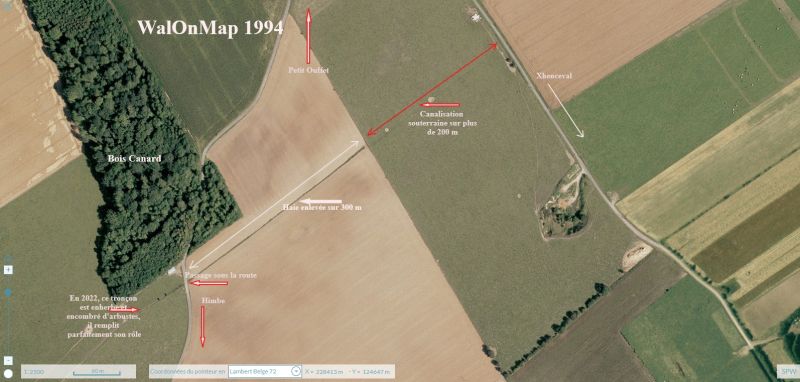The width and height of the screenshot is (800, 382).
Task: Click the zoom slider track below the handle
Action: (x=8, y=326)
